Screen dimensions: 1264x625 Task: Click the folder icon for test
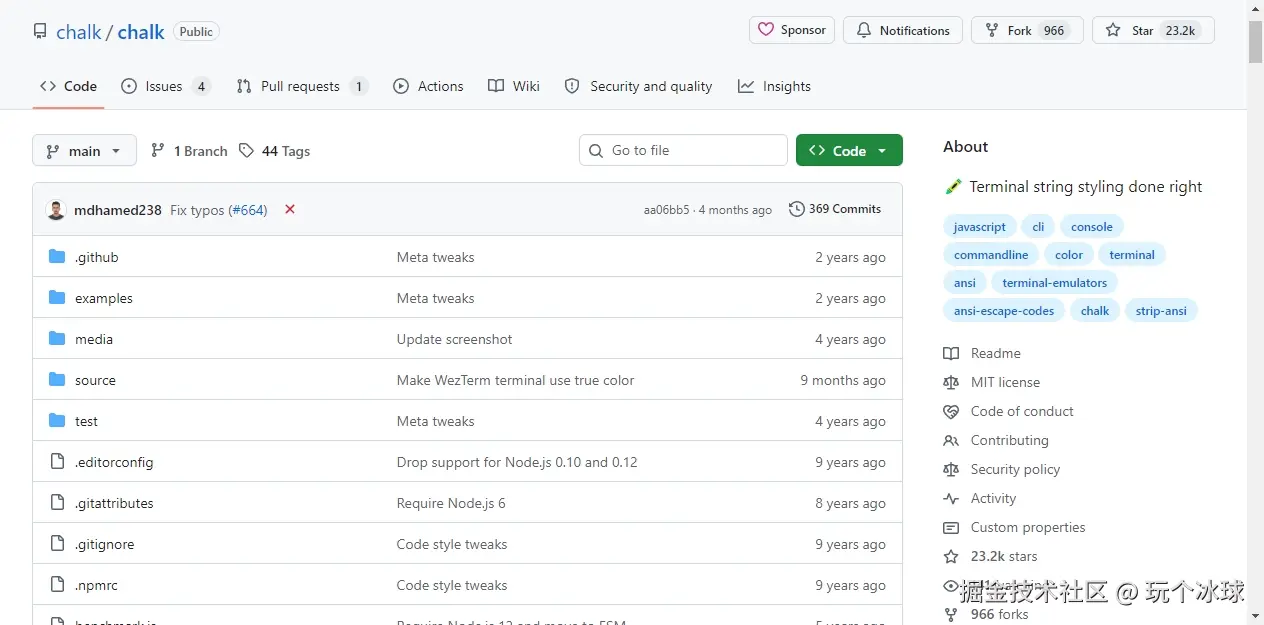tap(57, 421)
